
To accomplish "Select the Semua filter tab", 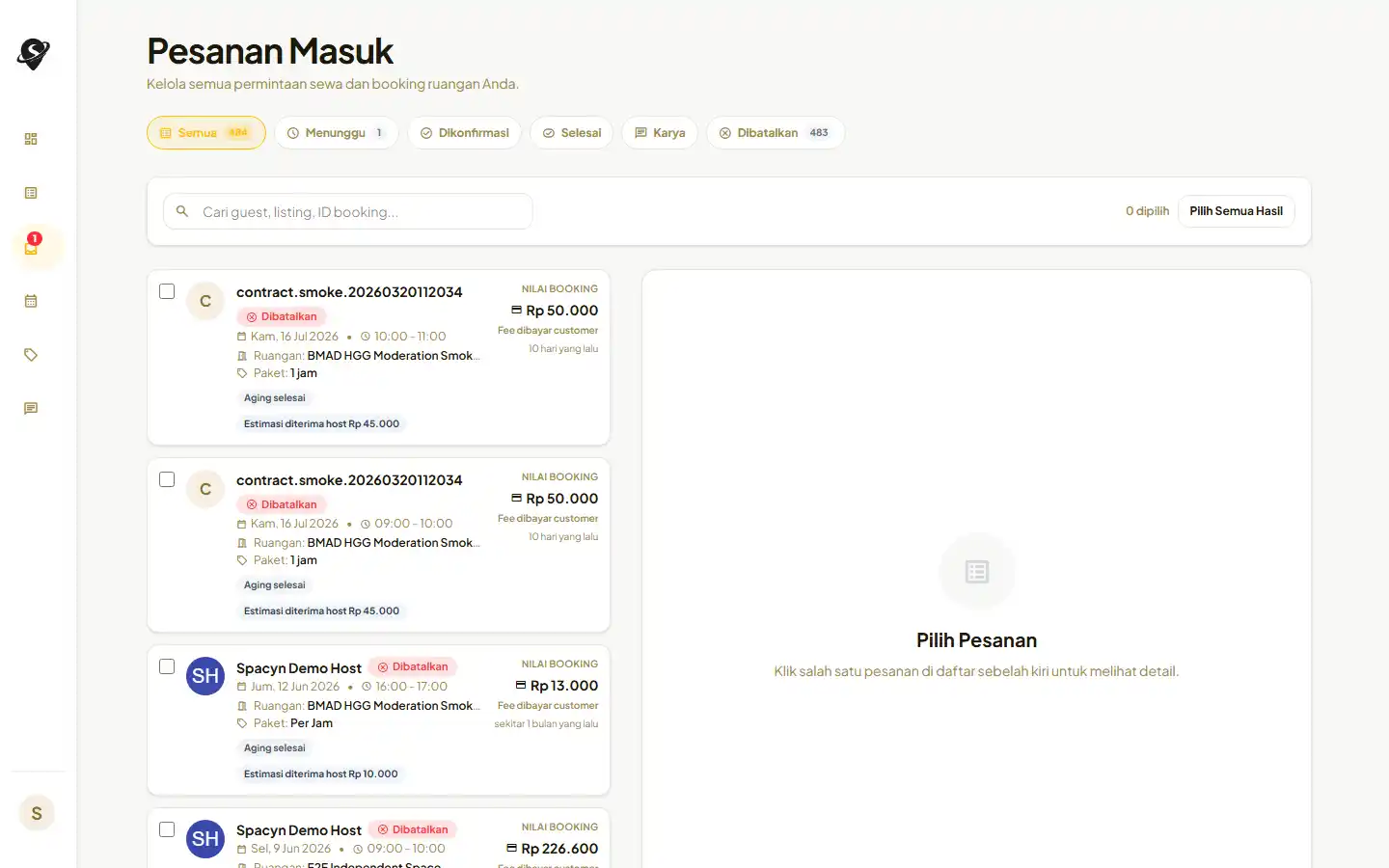I will click(x=206, y=133).
